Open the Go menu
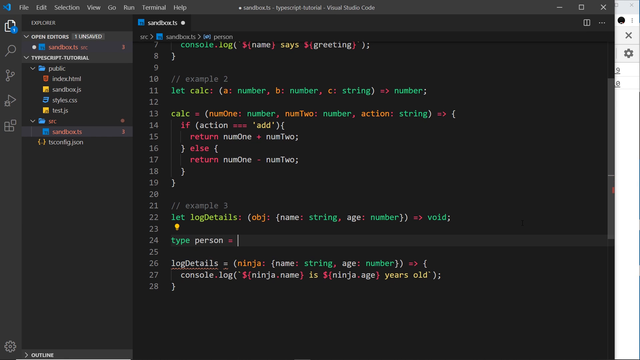This screenshot has width=640, height=360. [x=111, y=7]
